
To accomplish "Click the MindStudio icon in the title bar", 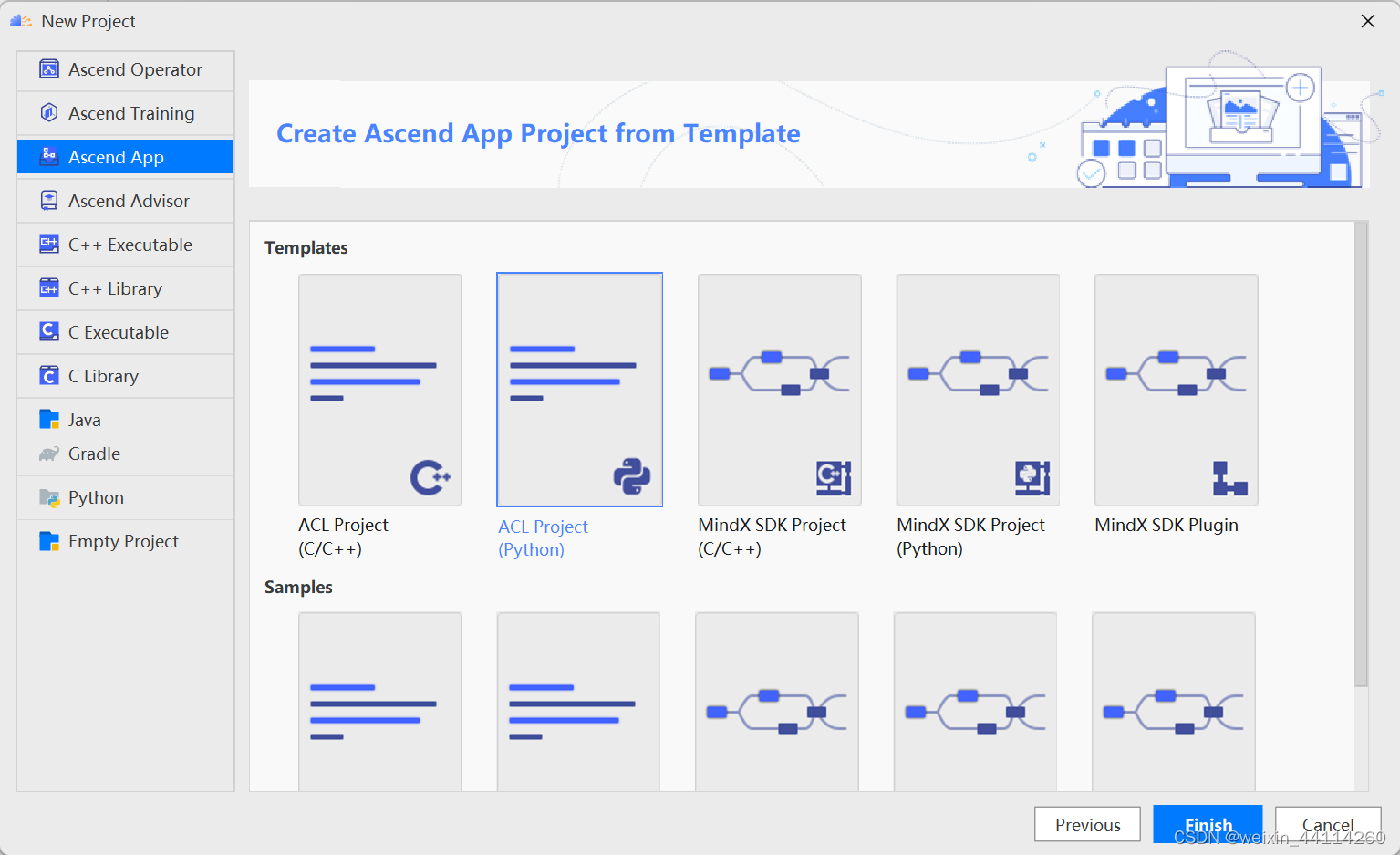I will [x=21, y=20].
